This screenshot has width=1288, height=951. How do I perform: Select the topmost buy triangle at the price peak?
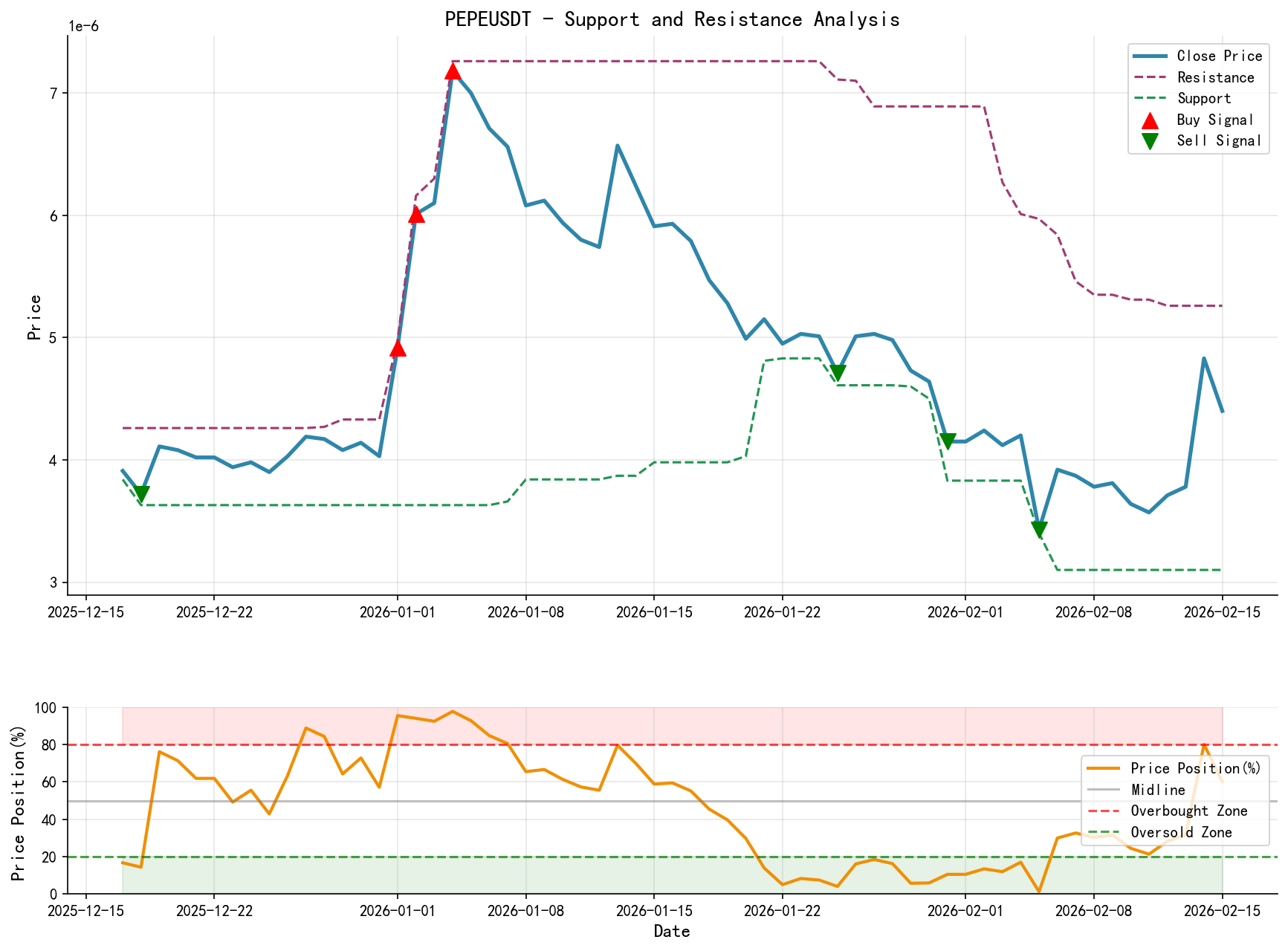[x=454, y=71]
